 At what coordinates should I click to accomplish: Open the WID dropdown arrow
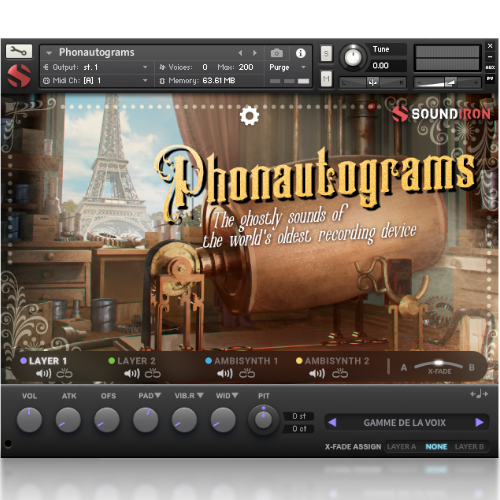pyautogui.click(x=235, y=395)
